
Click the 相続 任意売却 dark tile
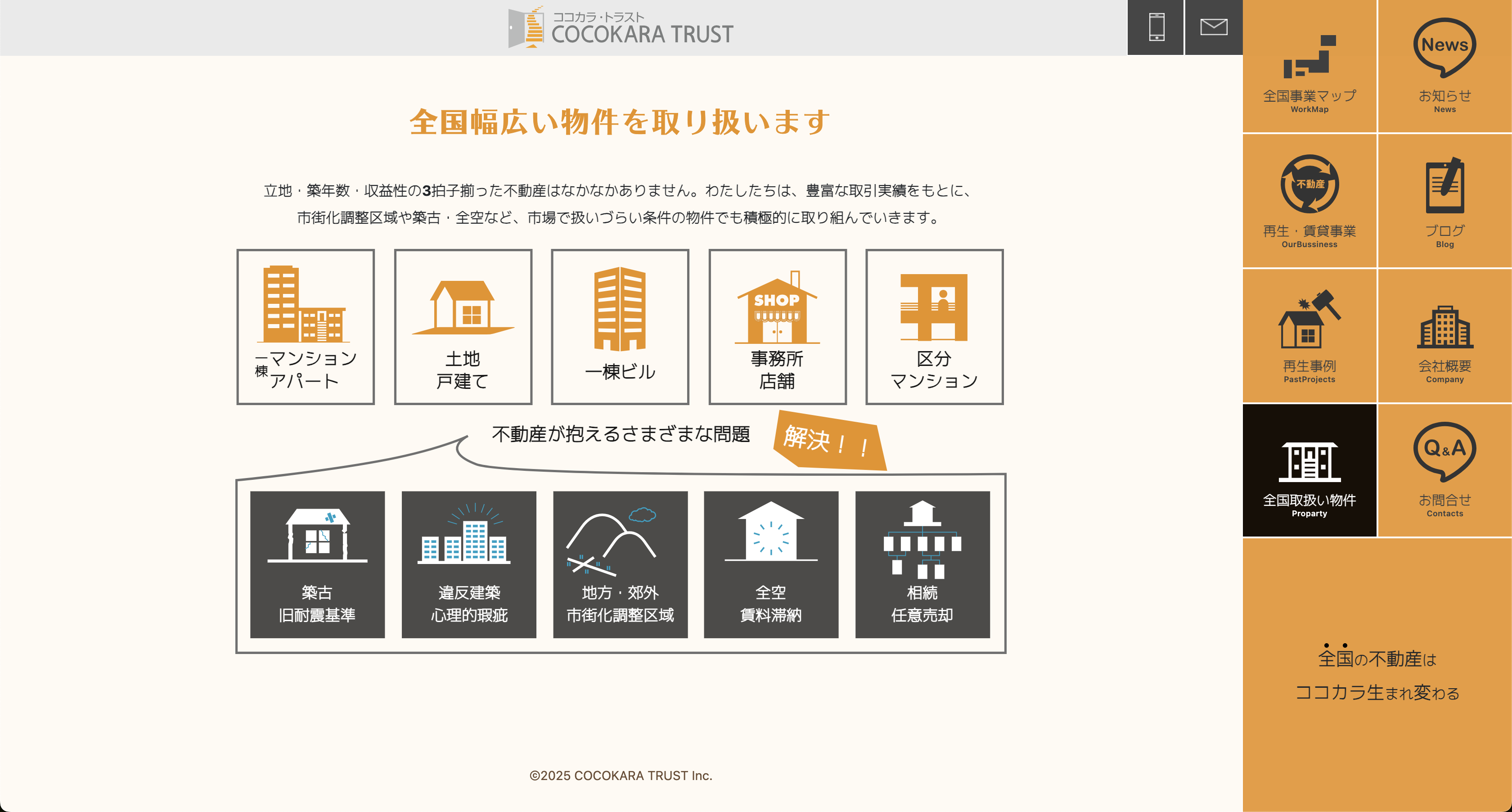[x=922, y=564]
